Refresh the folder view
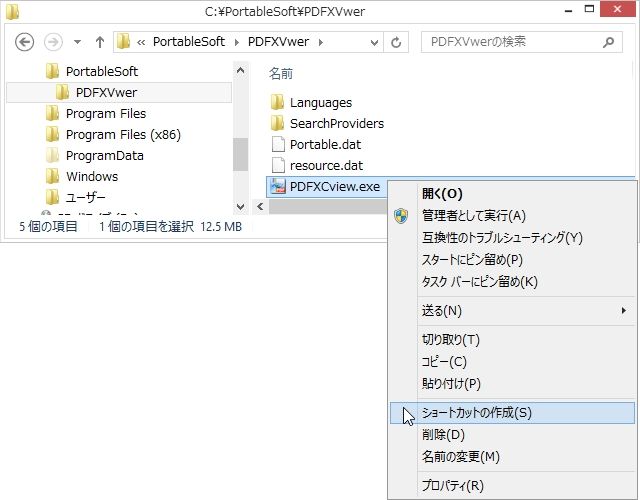640x500 pixels. (396, 42)
